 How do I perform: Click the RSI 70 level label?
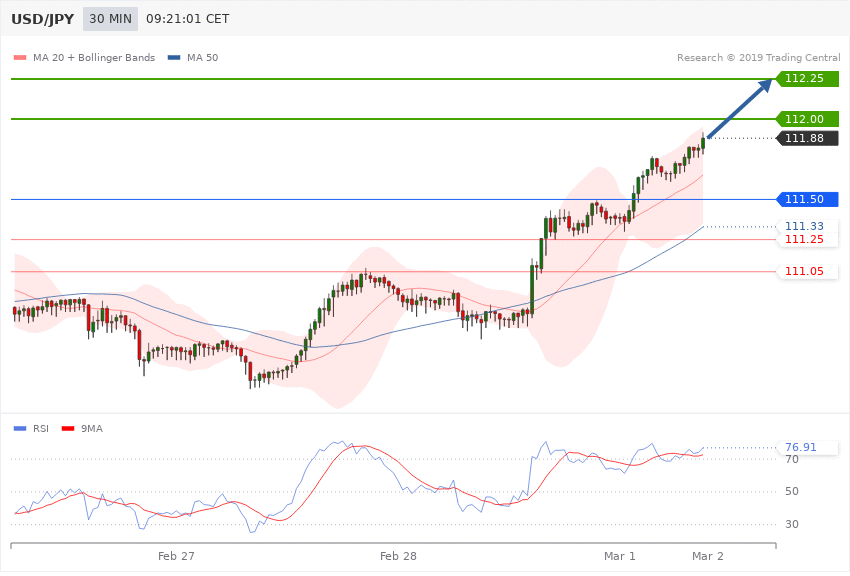(791, 459)
